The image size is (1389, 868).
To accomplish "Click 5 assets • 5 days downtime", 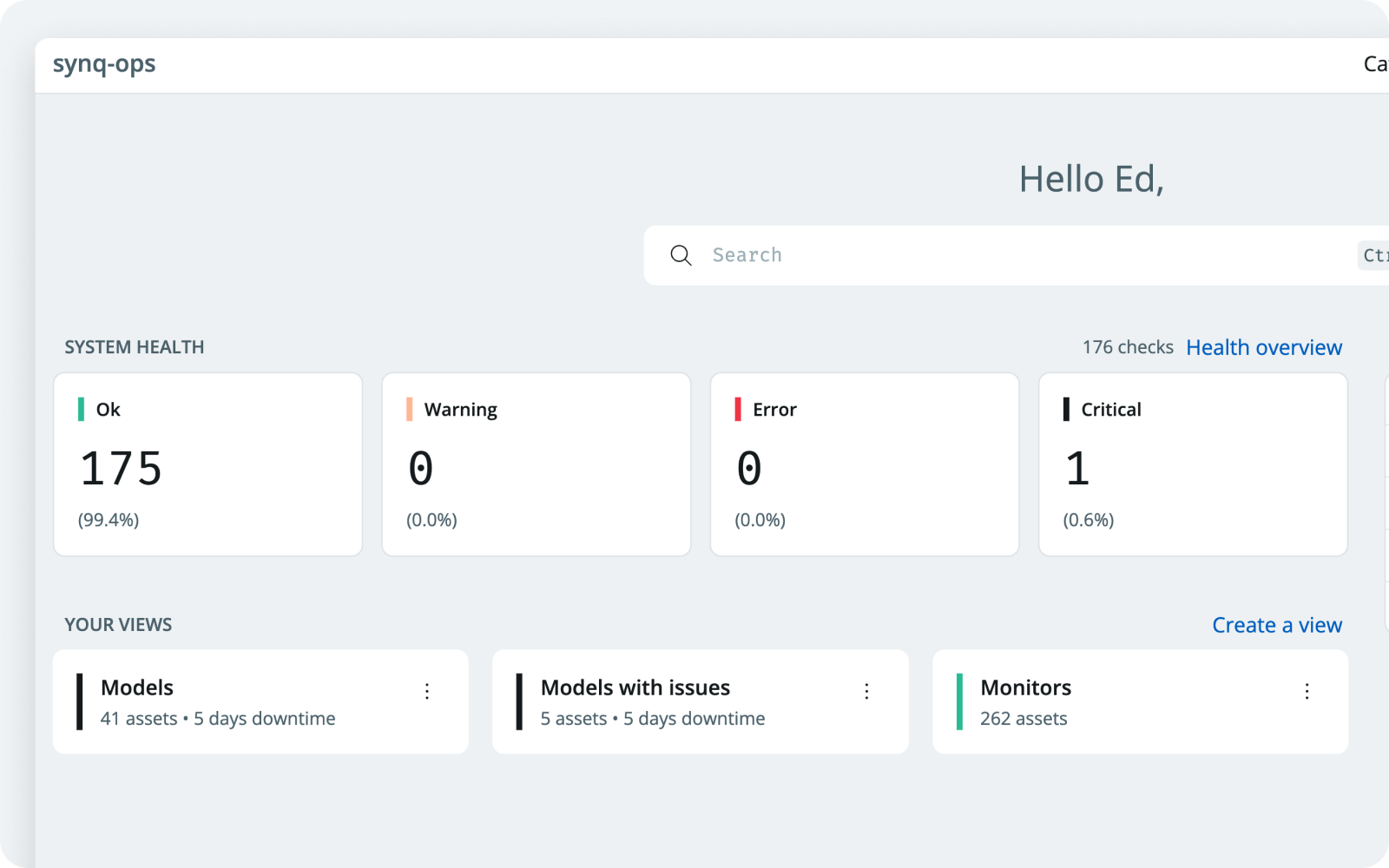I will click(x=653, y=719).
